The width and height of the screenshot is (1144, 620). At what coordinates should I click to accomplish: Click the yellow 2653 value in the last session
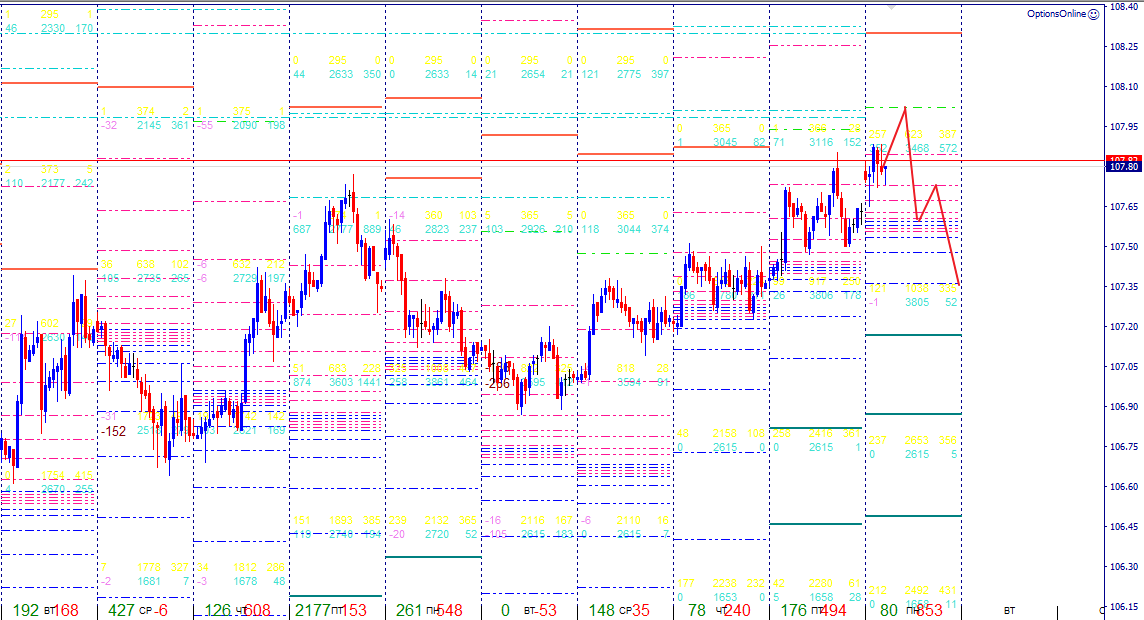click(917, 440)
